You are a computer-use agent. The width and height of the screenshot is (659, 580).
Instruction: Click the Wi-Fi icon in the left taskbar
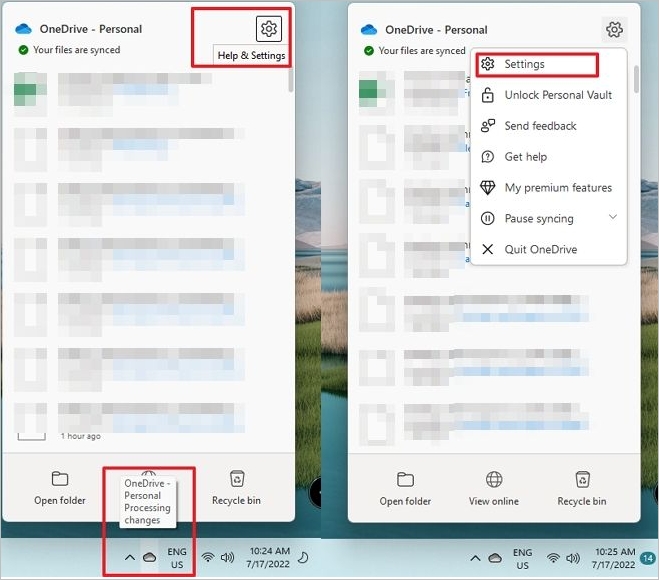(208, 557)
